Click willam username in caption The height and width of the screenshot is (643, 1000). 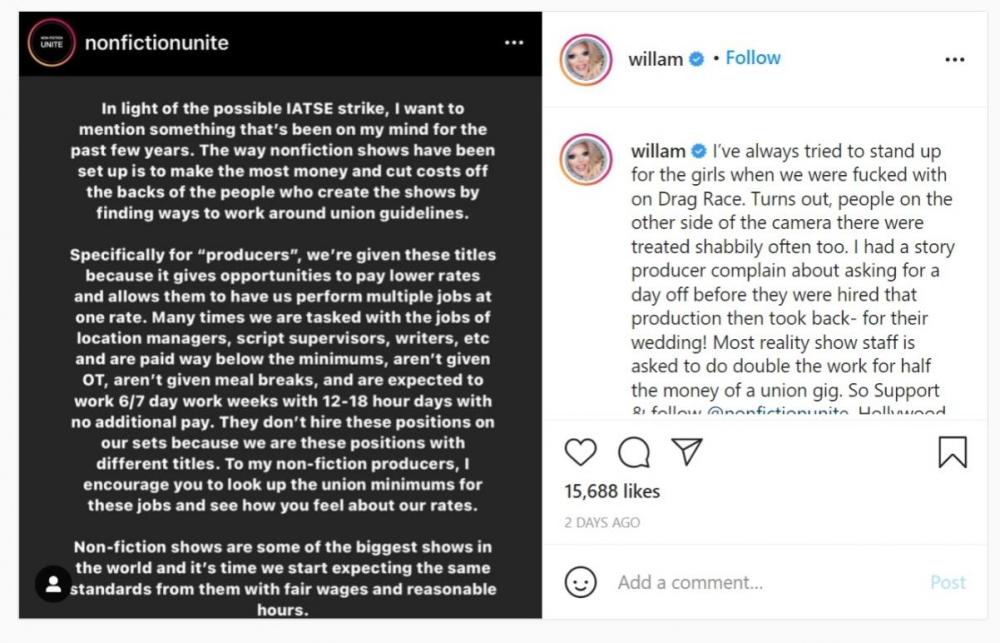[658, 152]
